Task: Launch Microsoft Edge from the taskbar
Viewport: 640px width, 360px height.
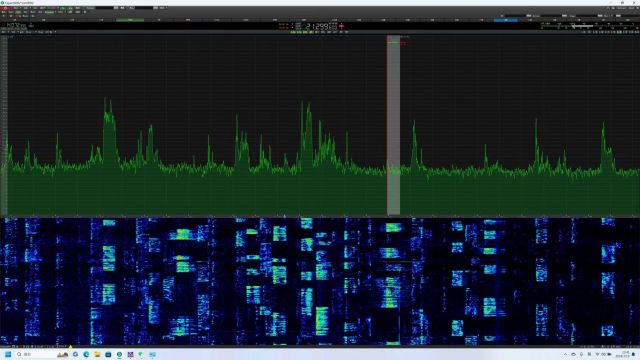Action: click(x=86, y=354)
